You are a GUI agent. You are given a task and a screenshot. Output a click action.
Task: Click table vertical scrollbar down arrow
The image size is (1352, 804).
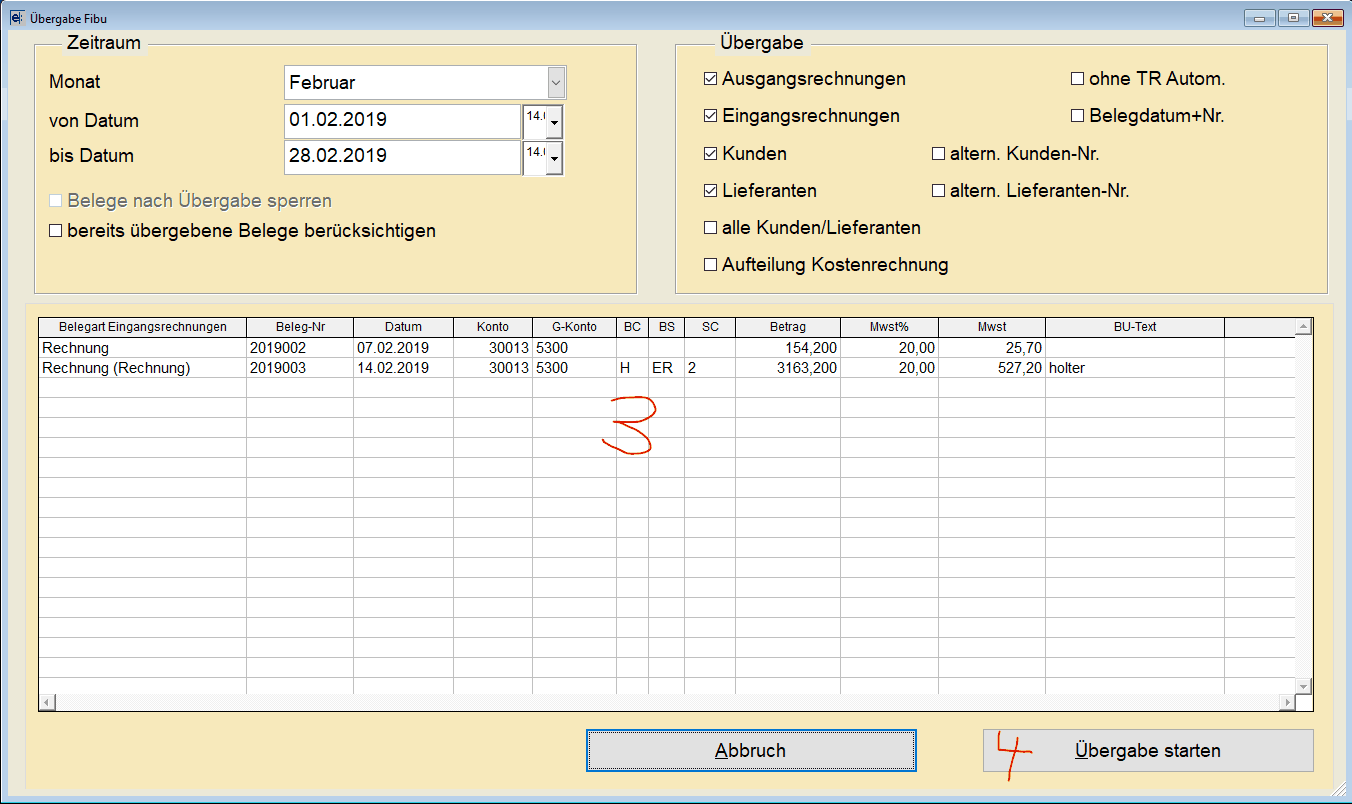click(1303, 686)
